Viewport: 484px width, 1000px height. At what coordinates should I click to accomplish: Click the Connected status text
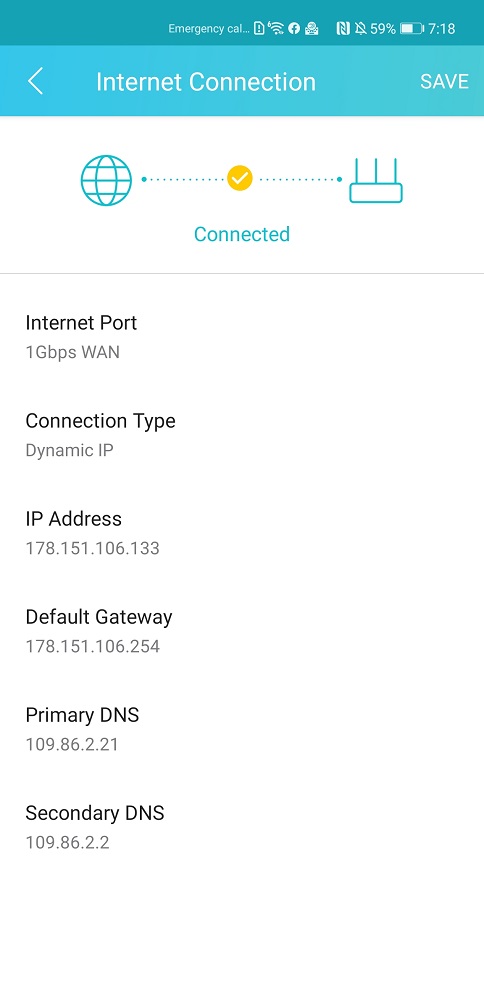coord(242,234)
